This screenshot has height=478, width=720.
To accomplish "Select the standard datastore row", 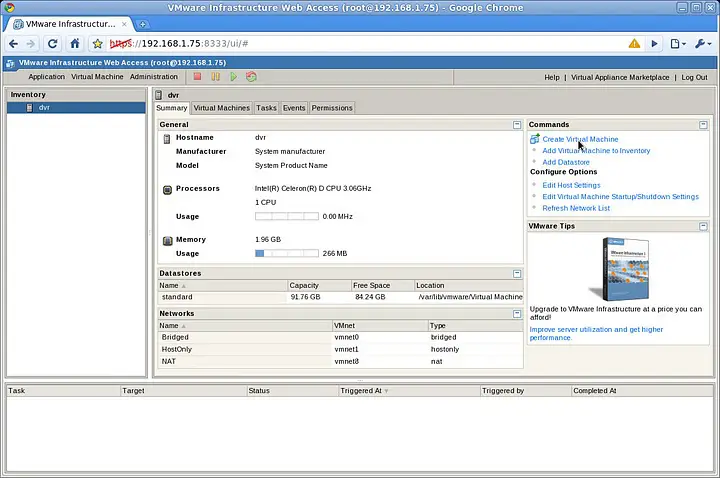I will (x=340, y=297).
